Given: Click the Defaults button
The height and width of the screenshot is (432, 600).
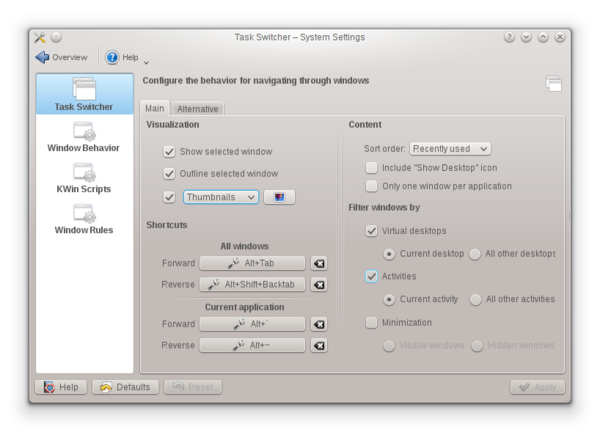Looking at the screenshot, I should (x=125, y=387).
